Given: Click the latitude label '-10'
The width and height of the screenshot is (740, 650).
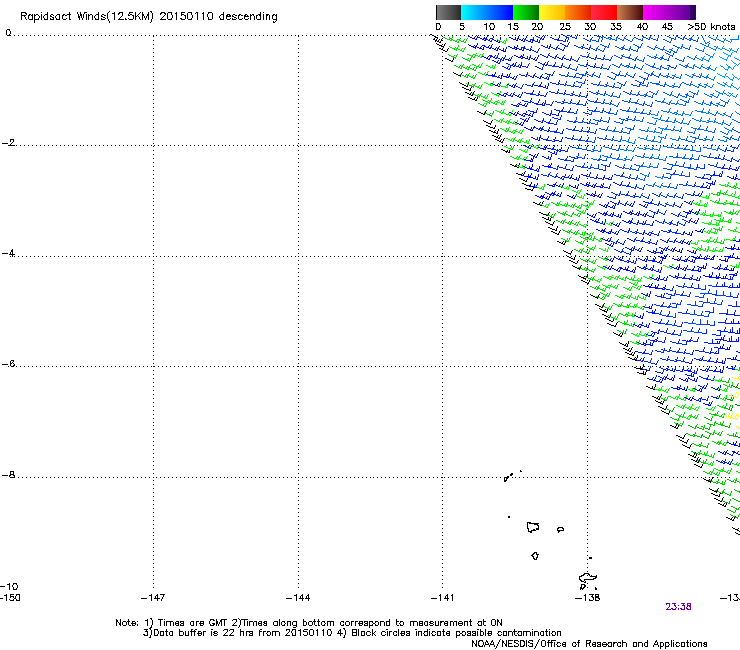Looking at the screenshot, I should [9, 586].
